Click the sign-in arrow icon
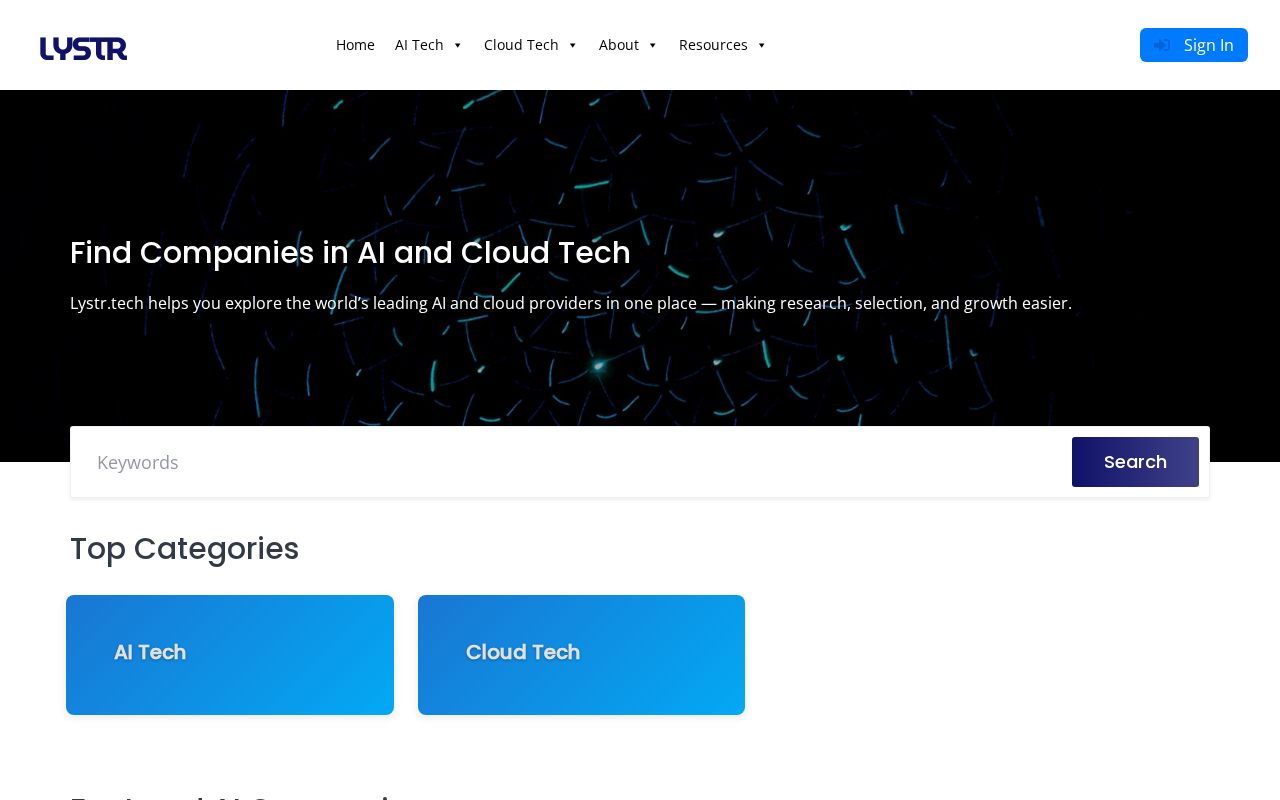The width and height of the screenshot is (1280, 800). 1162,45
